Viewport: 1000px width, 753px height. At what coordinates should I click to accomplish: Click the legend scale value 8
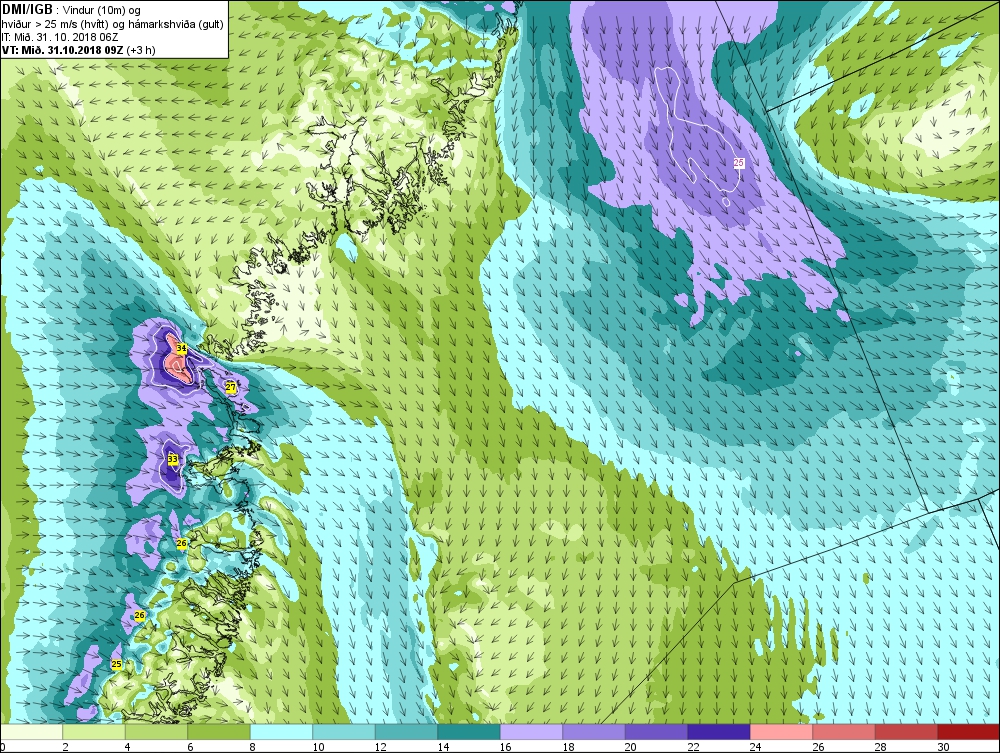pos(253,747)
